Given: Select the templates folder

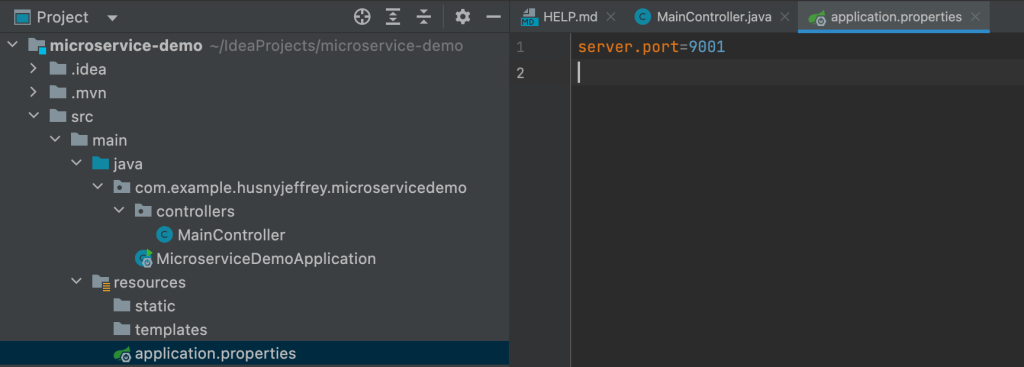Looking at the screenshot, I should click(170, 330).
